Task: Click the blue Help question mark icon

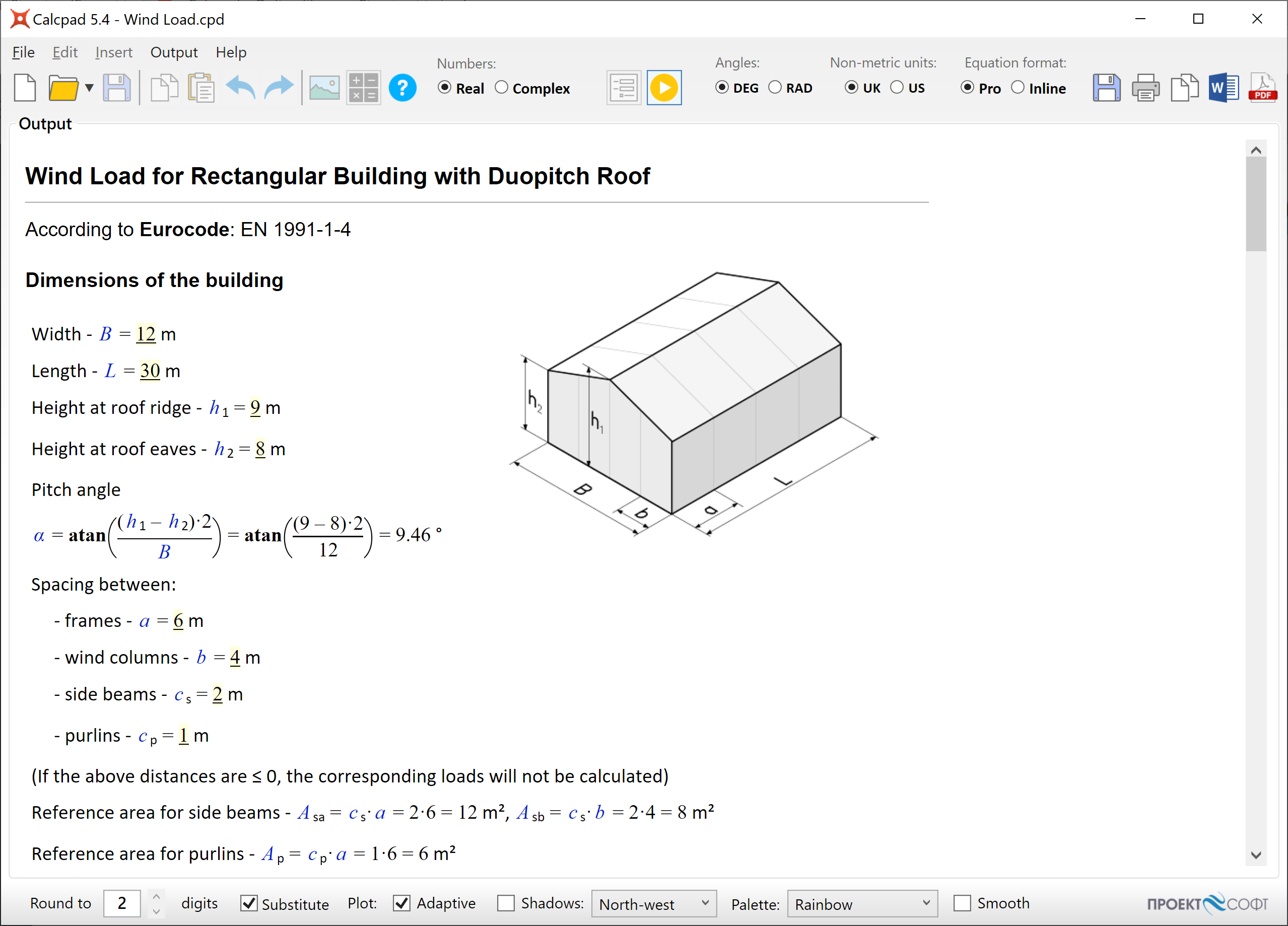Action: pyautogui.click(x=402, y=88)
